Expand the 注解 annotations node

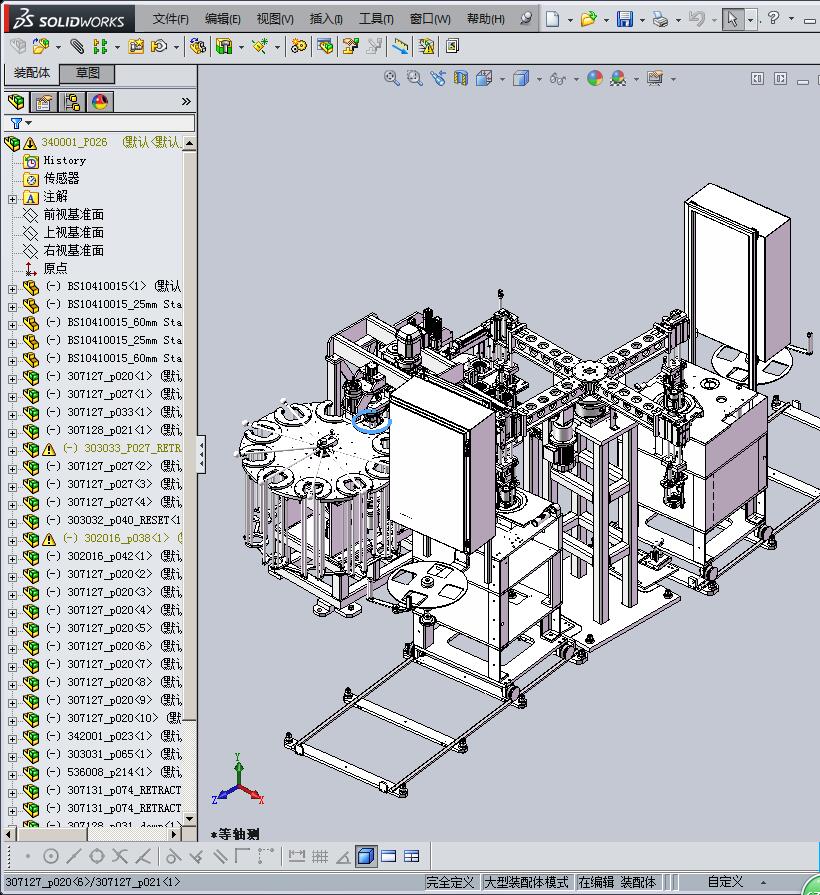[x=13, y=199]
